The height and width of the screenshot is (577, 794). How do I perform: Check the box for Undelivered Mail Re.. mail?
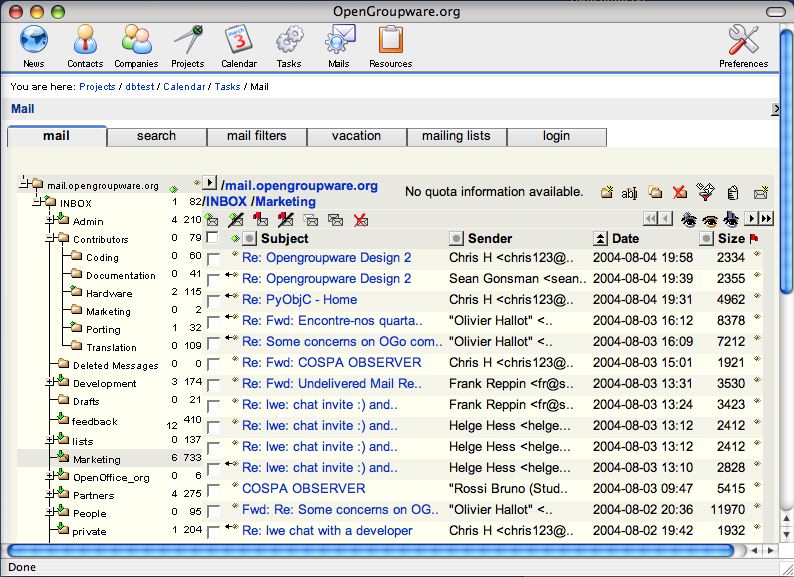(214, 385)
